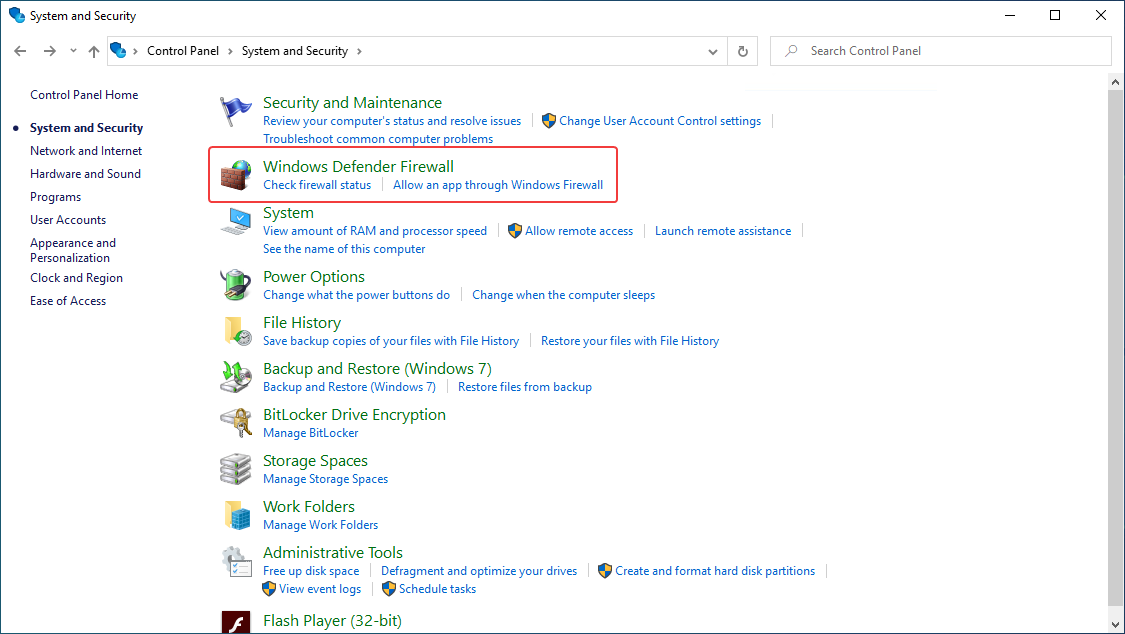Click Review your computer's status and resolve issues
The height and width of the screenshot is (634, 1125).
click(392, 121)
